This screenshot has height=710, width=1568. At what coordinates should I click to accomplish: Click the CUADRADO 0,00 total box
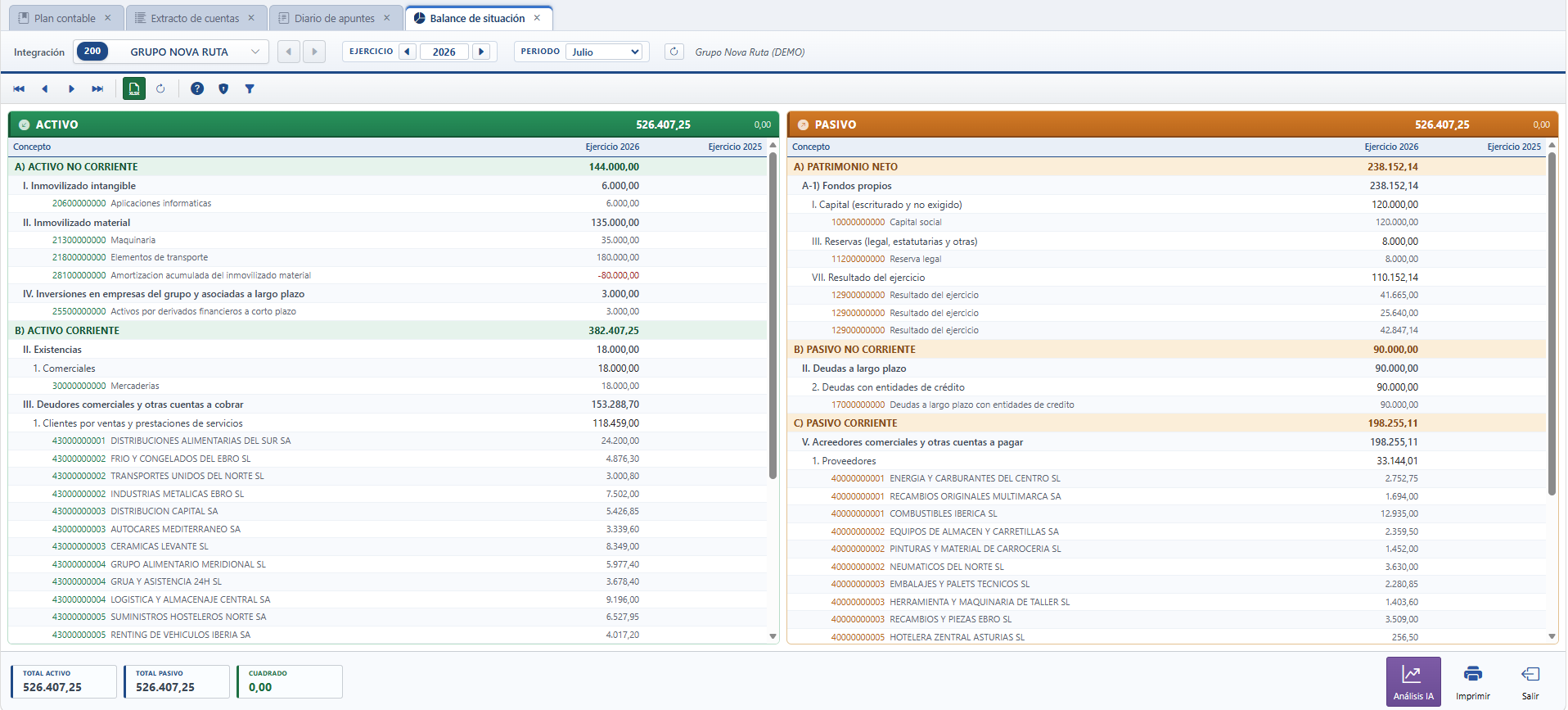click(x=290, y=681)
